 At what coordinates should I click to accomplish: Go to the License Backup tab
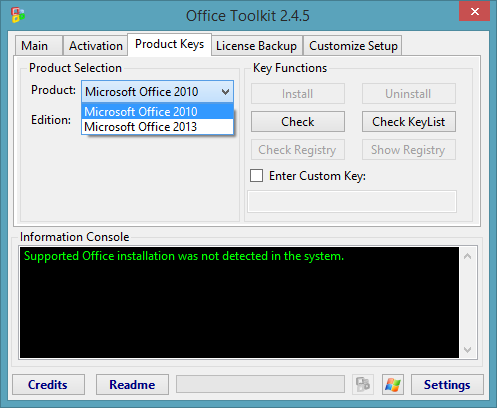point(256,46)
